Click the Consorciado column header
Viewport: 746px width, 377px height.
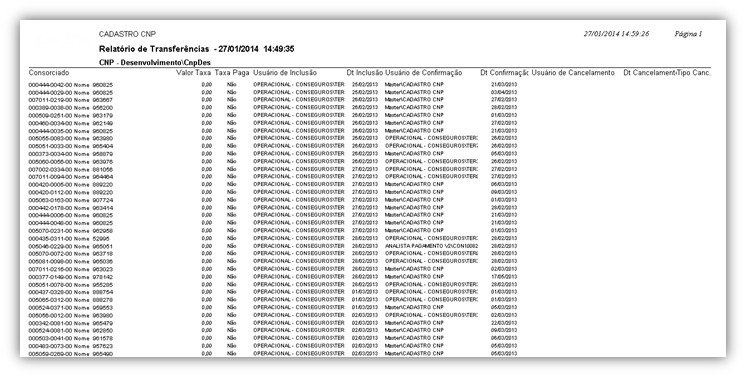[x=49, y=73]
